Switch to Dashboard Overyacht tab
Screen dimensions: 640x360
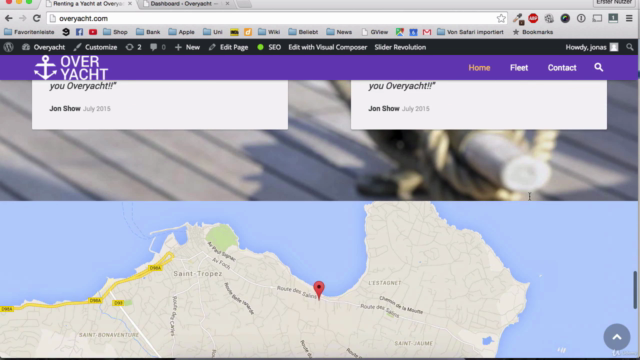(181, 4)
